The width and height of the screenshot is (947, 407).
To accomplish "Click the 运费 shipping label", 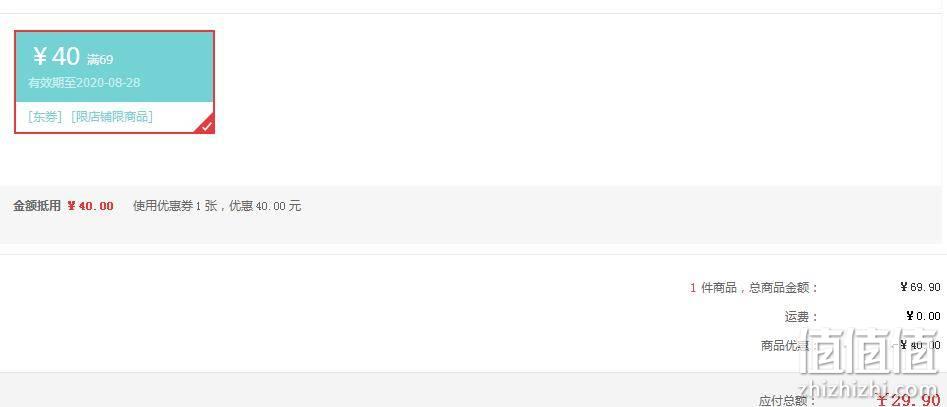I will point(801,316).
